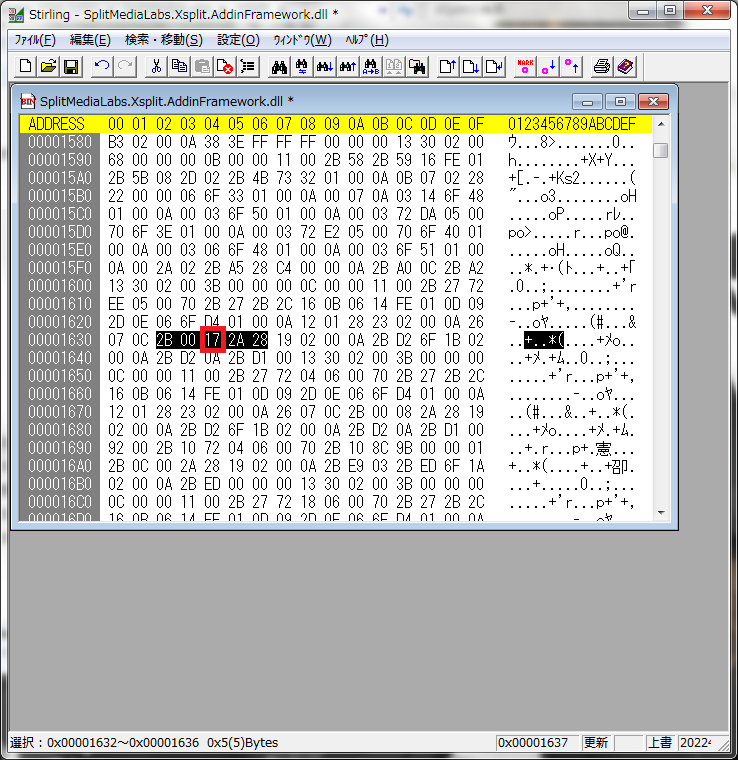Click the 選択 selection range status text
Viewport: 738px width, 760px height.
point(144,743)
